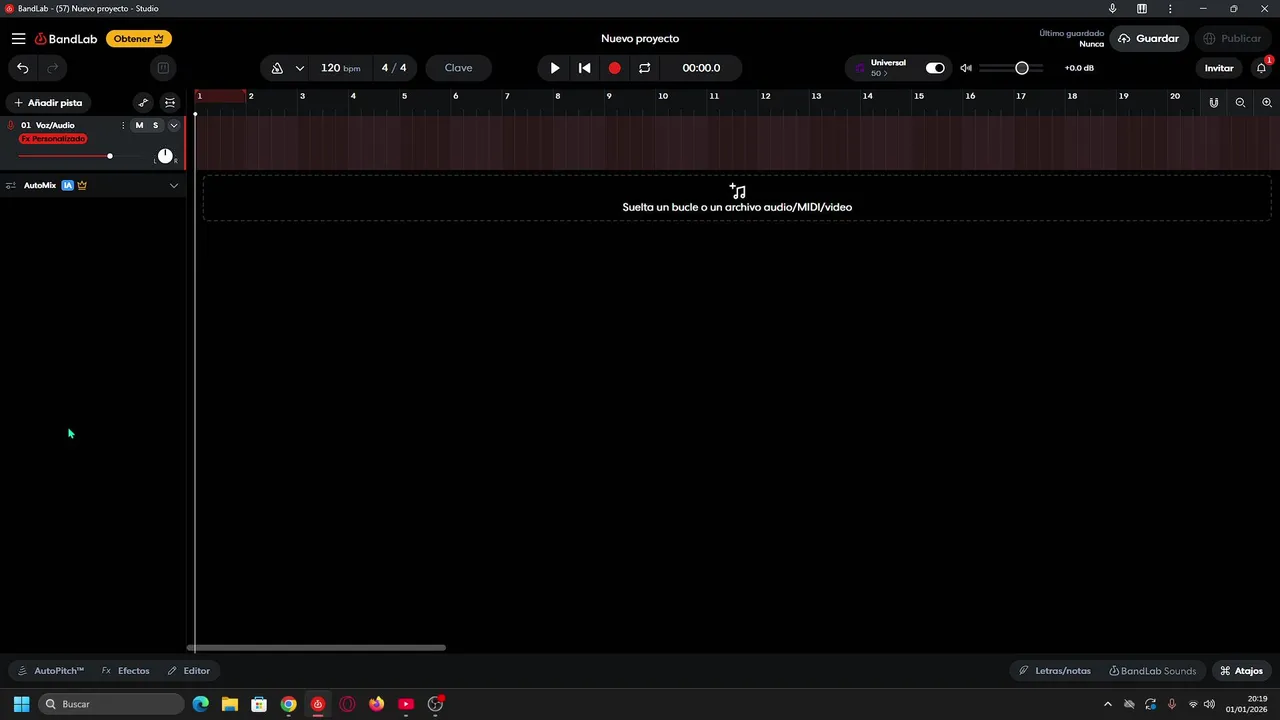Click the drop loop or file area

coord(737,198)
